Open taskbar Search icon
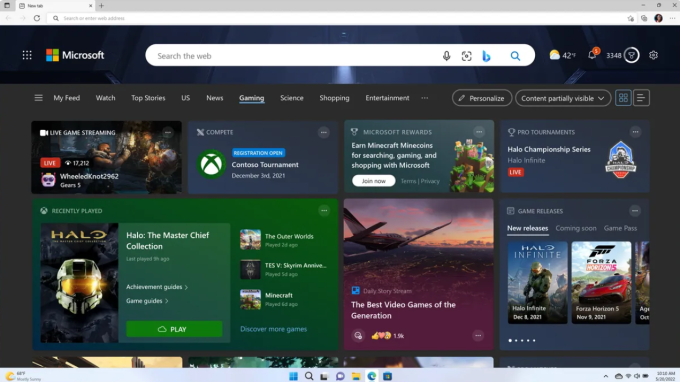 pyautogui.click(x=309, y=376)
